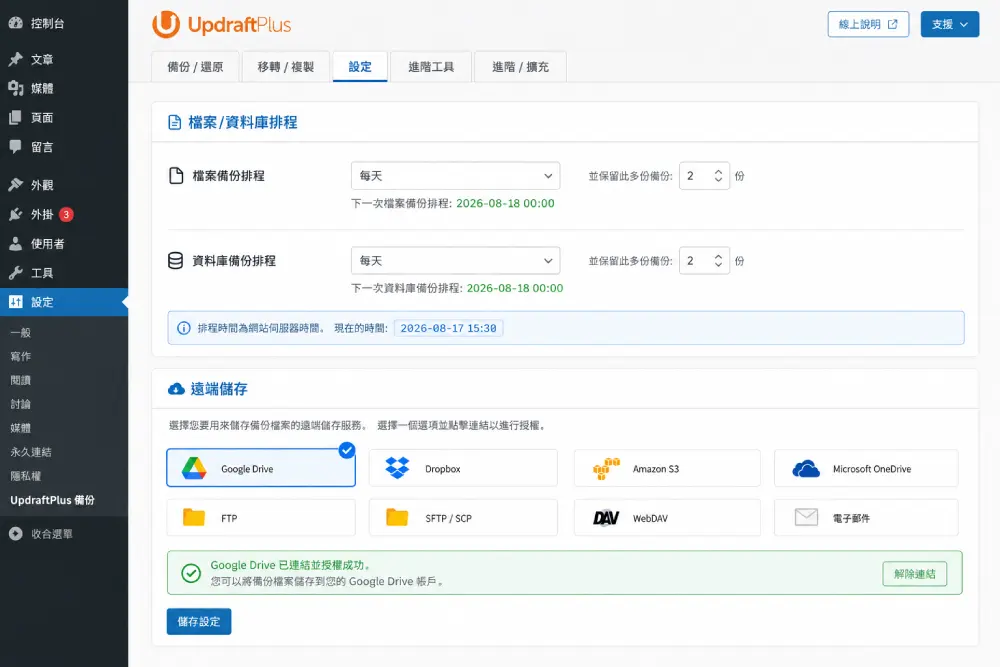Click the file icon beside 檔案備份排程
Screen dimensions: 1000x667
coord(175,175)
